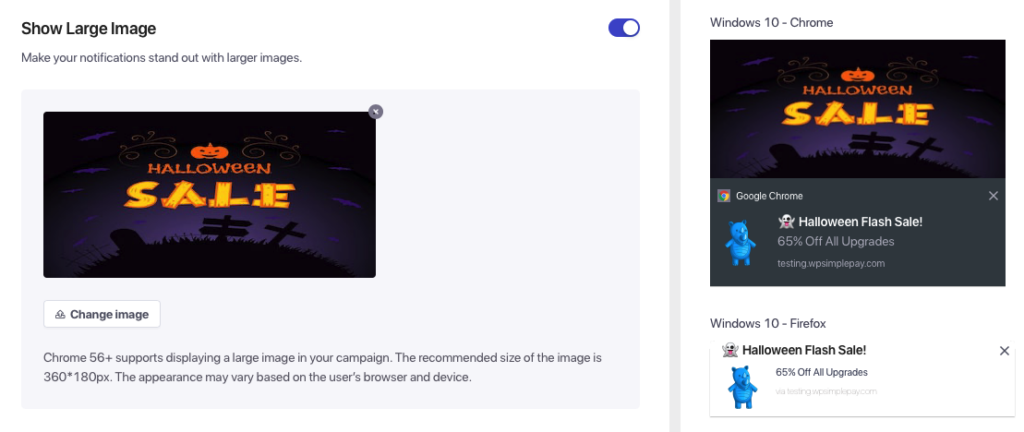Click the 65% Off message in Chrome preview
1024x432 pixels.
point(835,241)
